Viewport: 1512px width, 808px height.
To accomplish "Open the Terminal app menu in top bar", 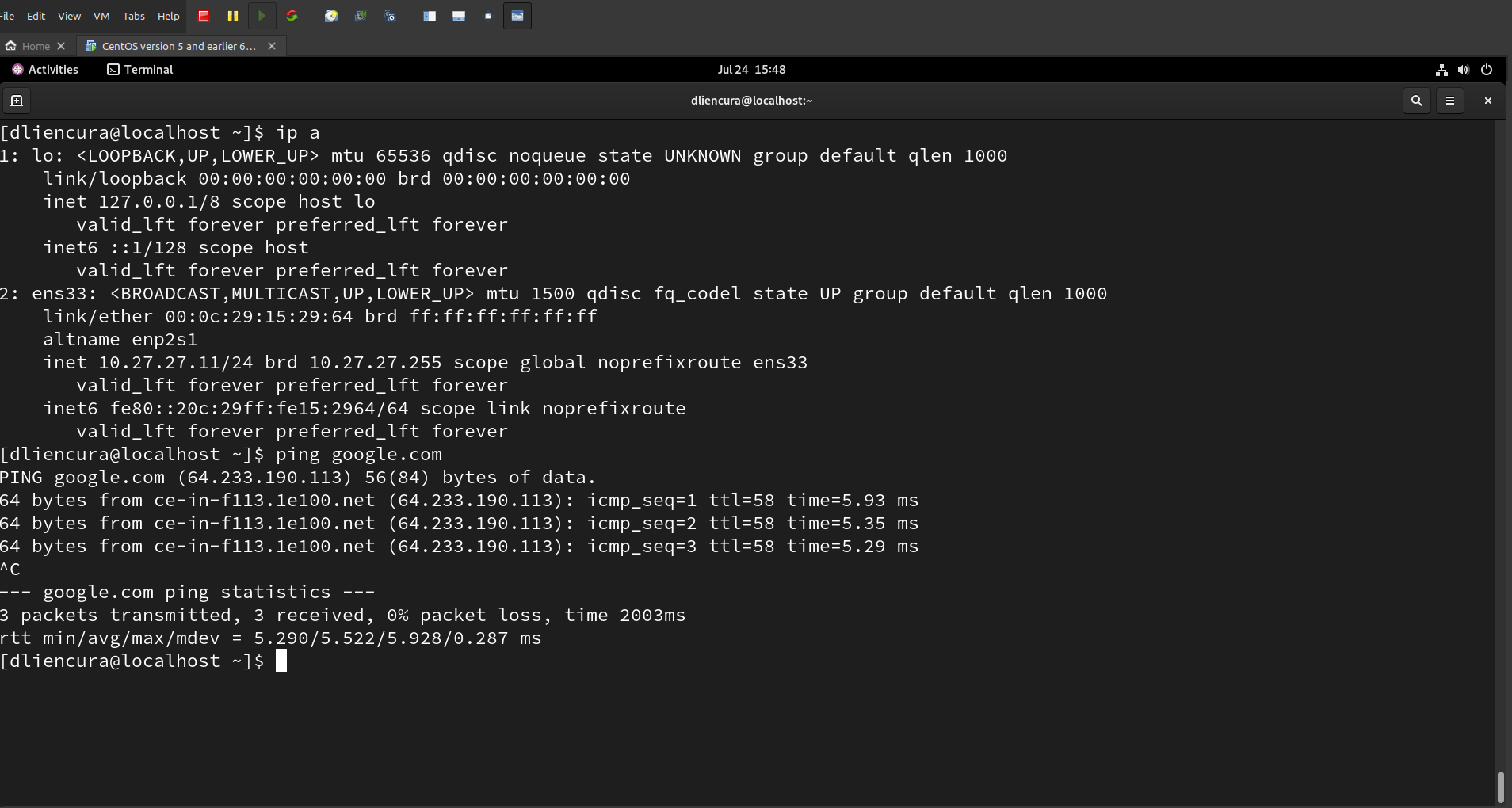I will [x=140, y=70].
